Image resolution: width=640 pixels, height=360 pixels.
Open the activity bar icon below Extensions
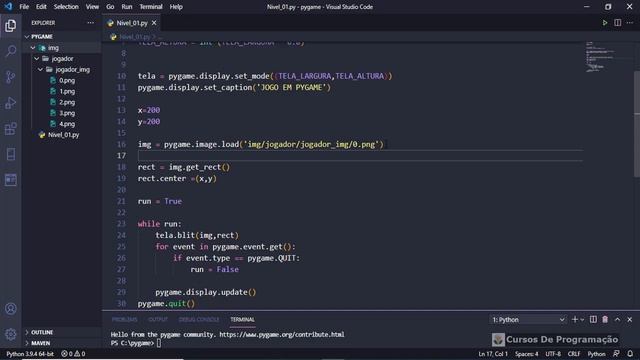pyautogui.click(x=11, y=154)
